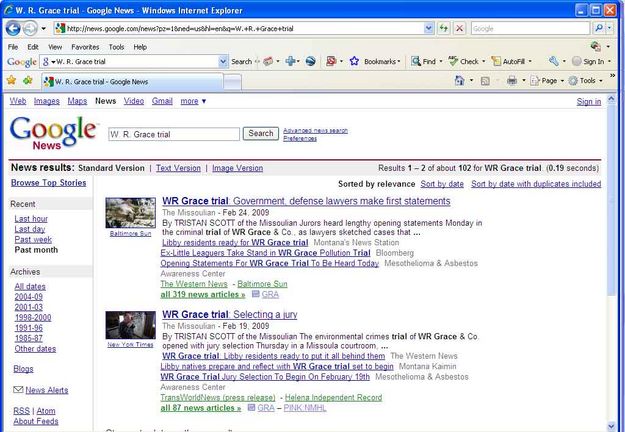Viewport: 625px width, 432px height.
Task: Expand the 'more' dropdown in Google navigation
Action: pos(192,101)
